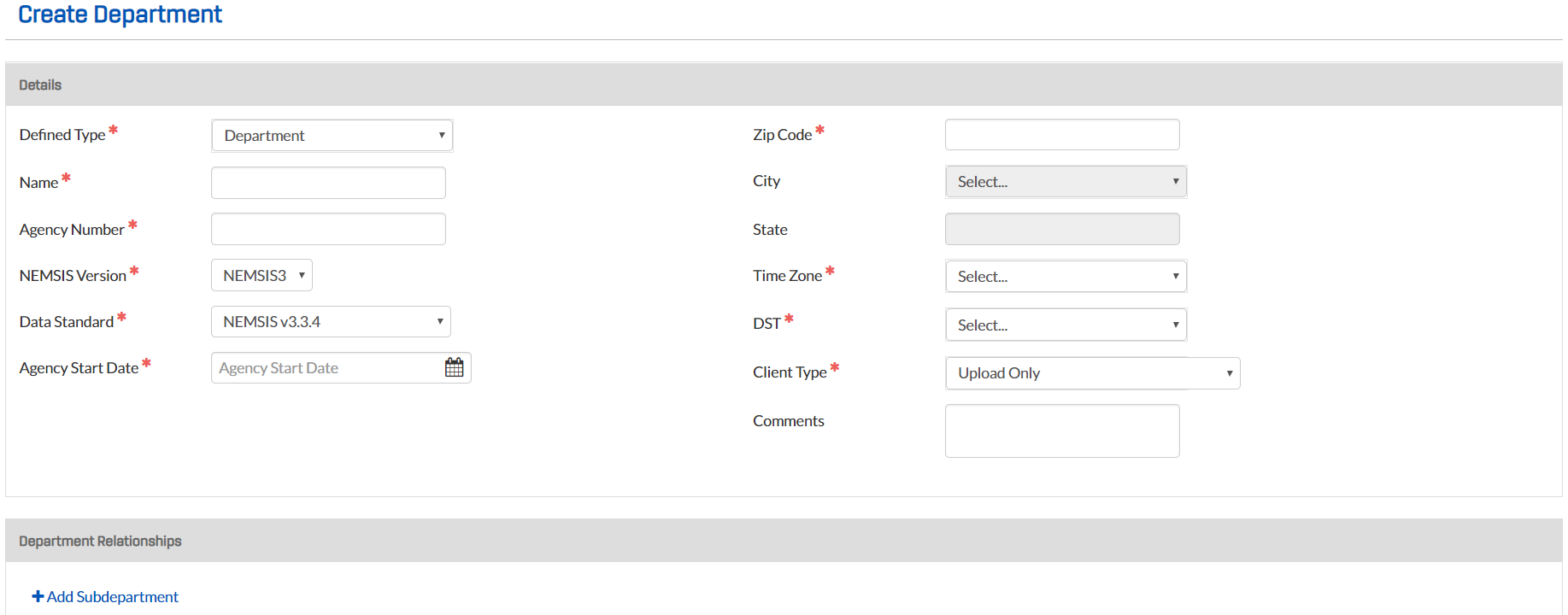Click into the Agency Number field
The width and height of the screenshot is (1568, 615).
328,229
